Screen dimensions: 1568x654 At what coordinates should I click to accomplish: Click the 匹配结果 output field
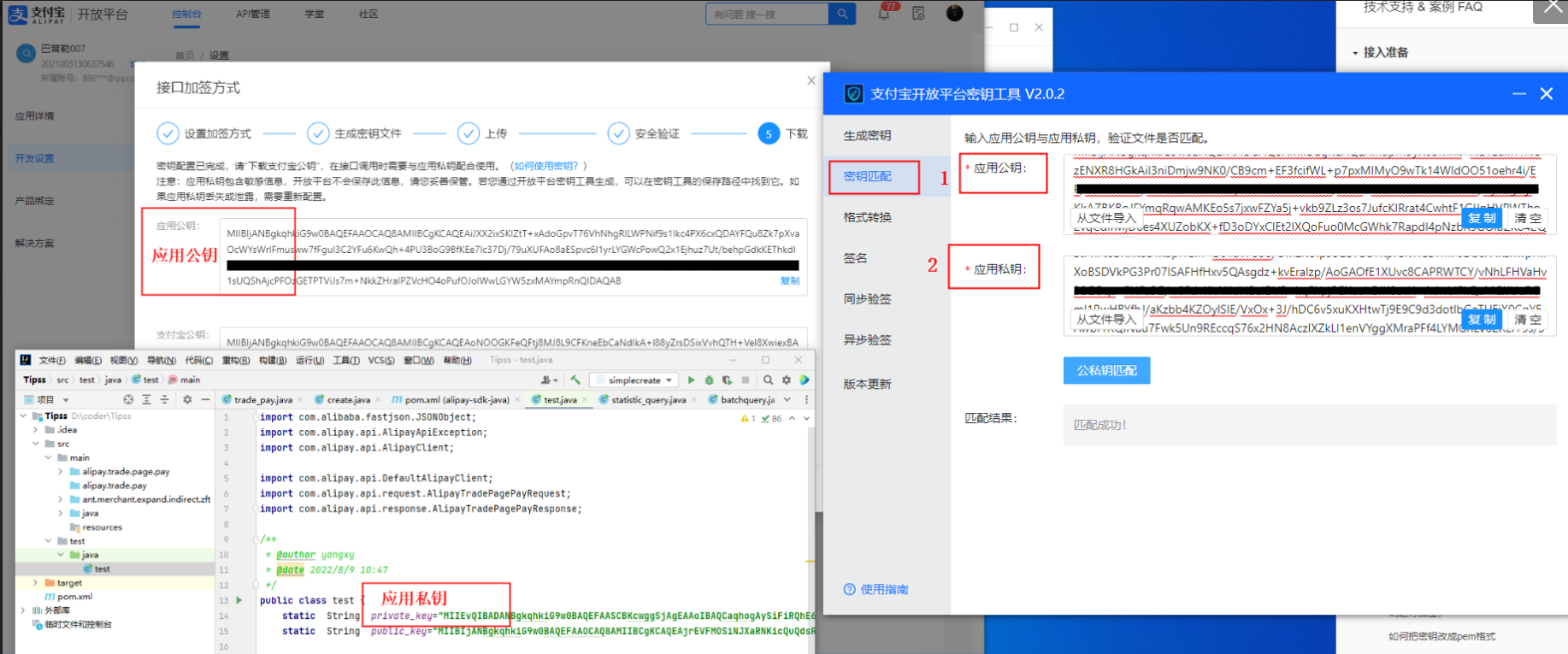point(1309,425)
